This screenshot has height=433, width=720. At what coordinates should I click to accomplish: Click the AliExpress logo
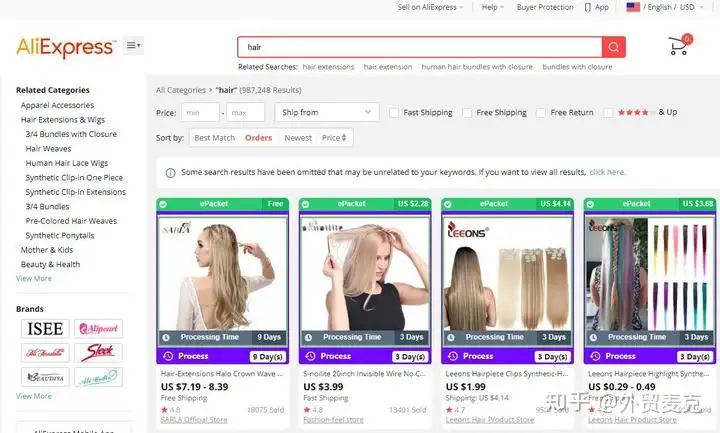(65, 47)
